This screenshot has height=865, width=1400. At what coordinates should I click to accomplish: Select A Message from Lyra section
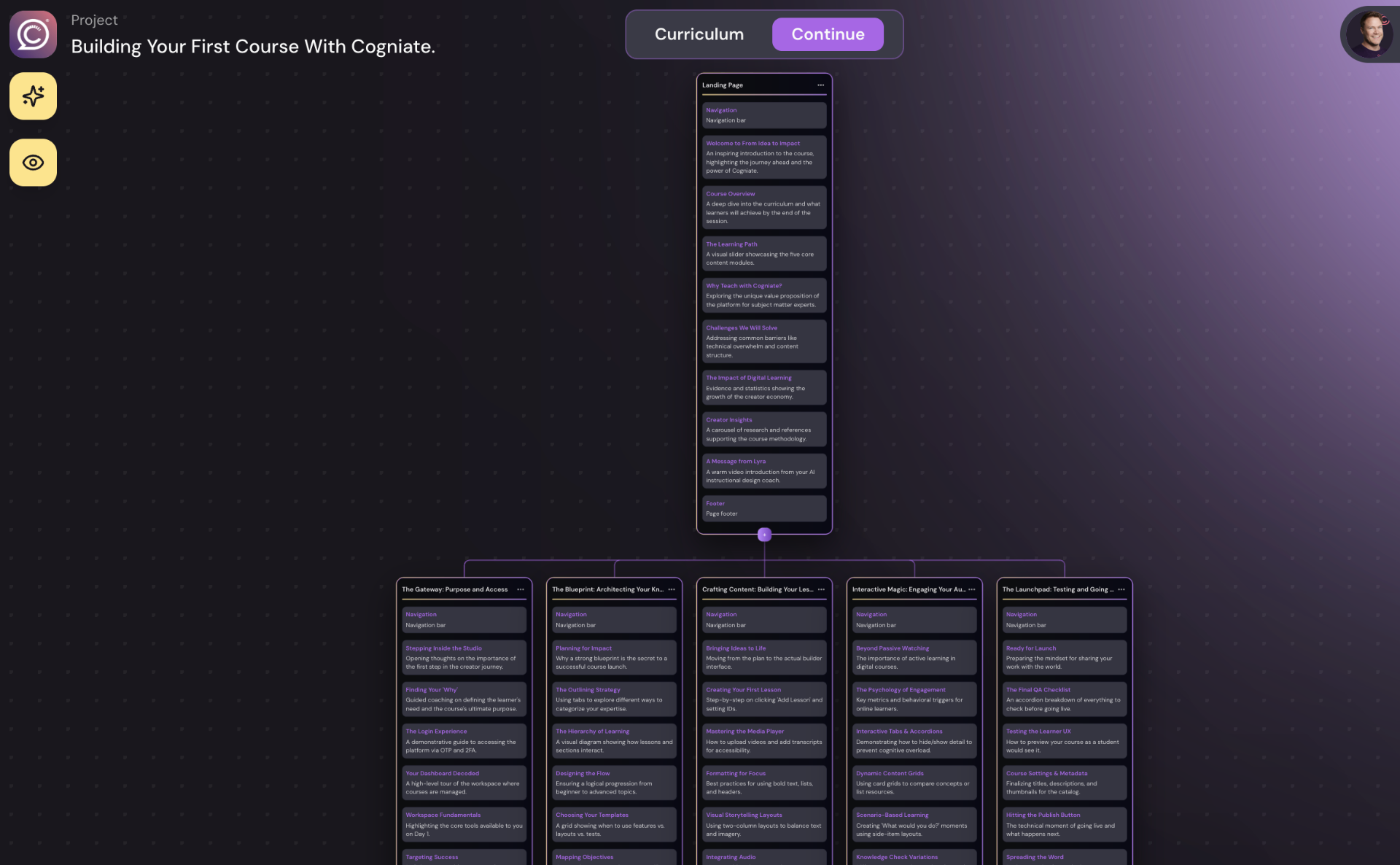click(x=764, y=471)
